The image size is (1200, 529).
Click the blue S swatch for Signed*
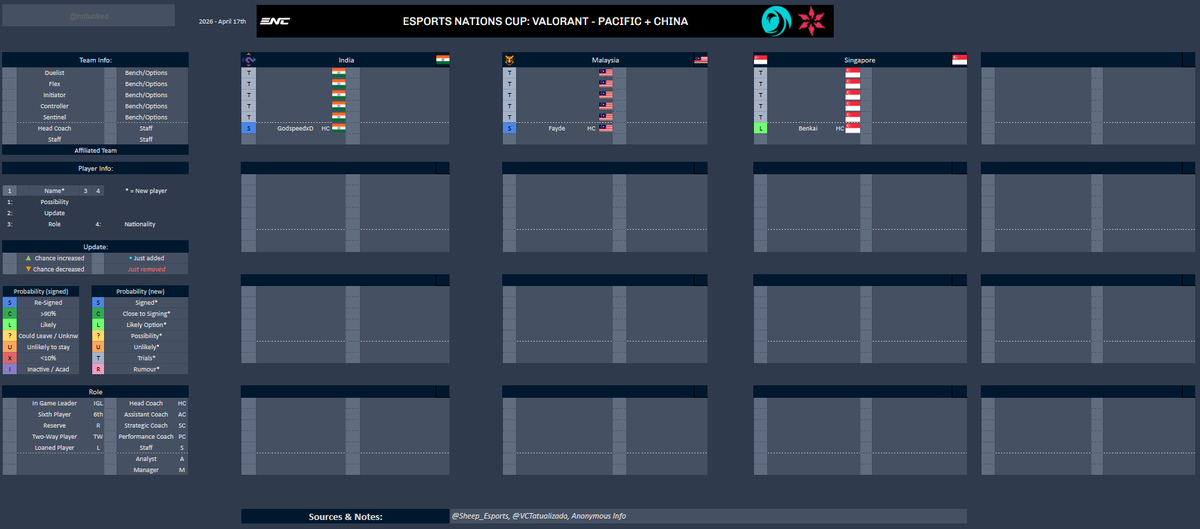pos(98,302)
